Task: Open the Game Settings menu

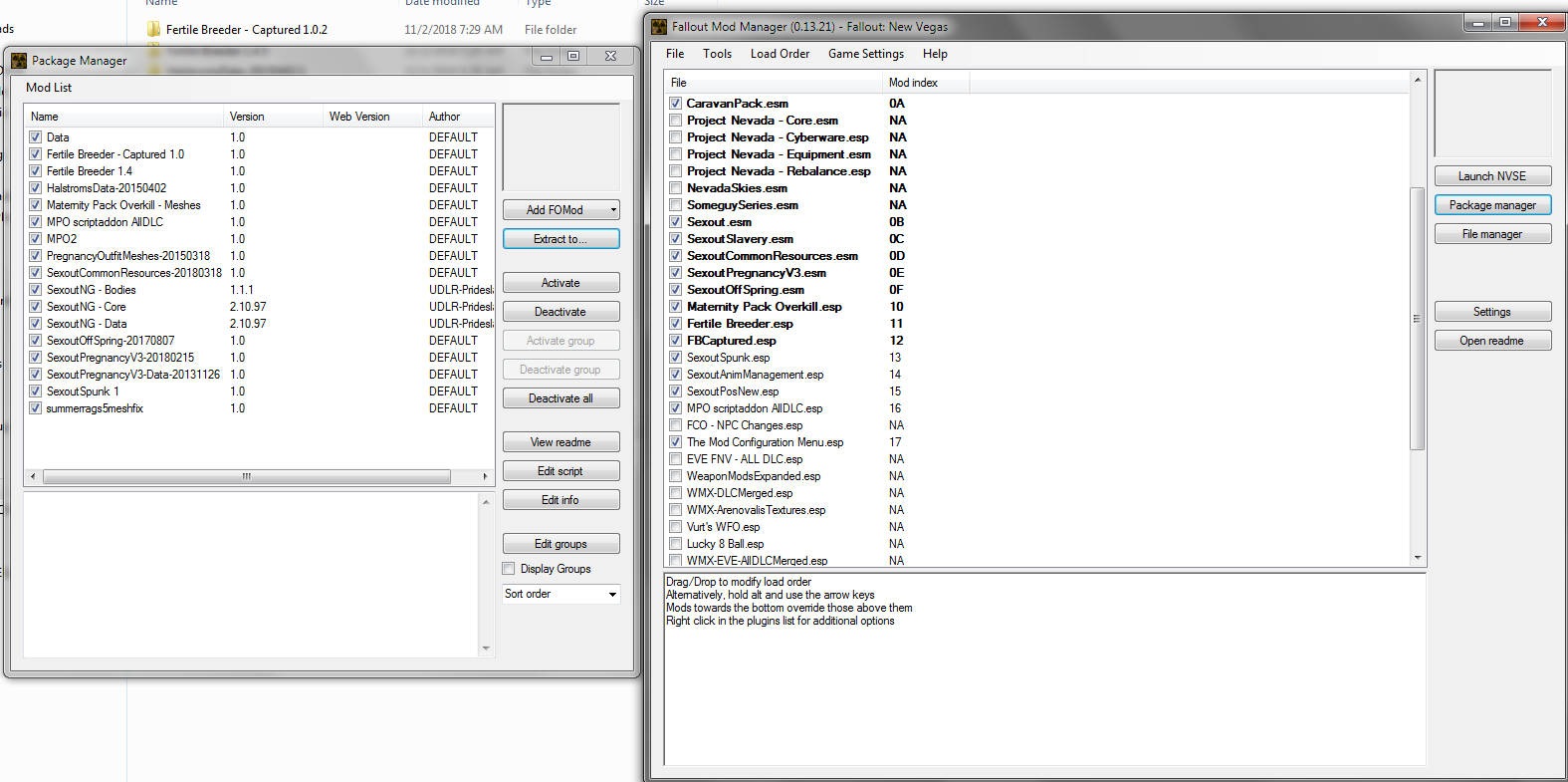Action: [x=866, y=54]
